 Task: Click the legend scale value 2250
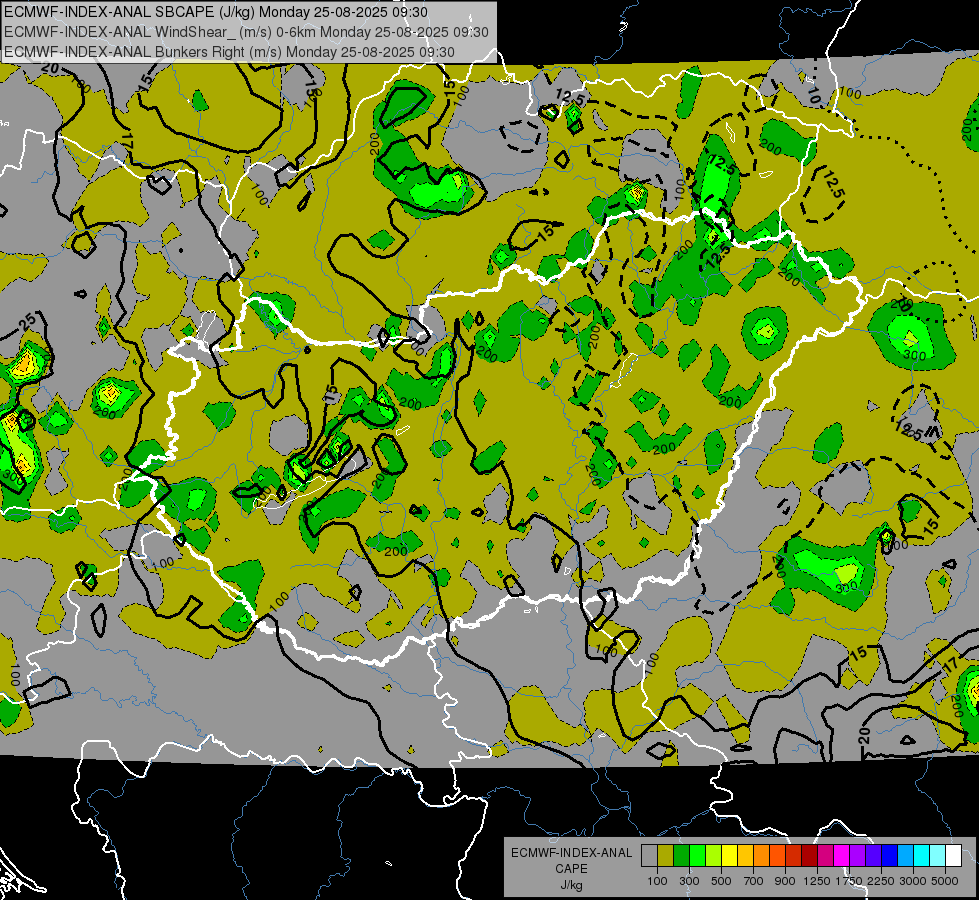[x=881, y=881]
